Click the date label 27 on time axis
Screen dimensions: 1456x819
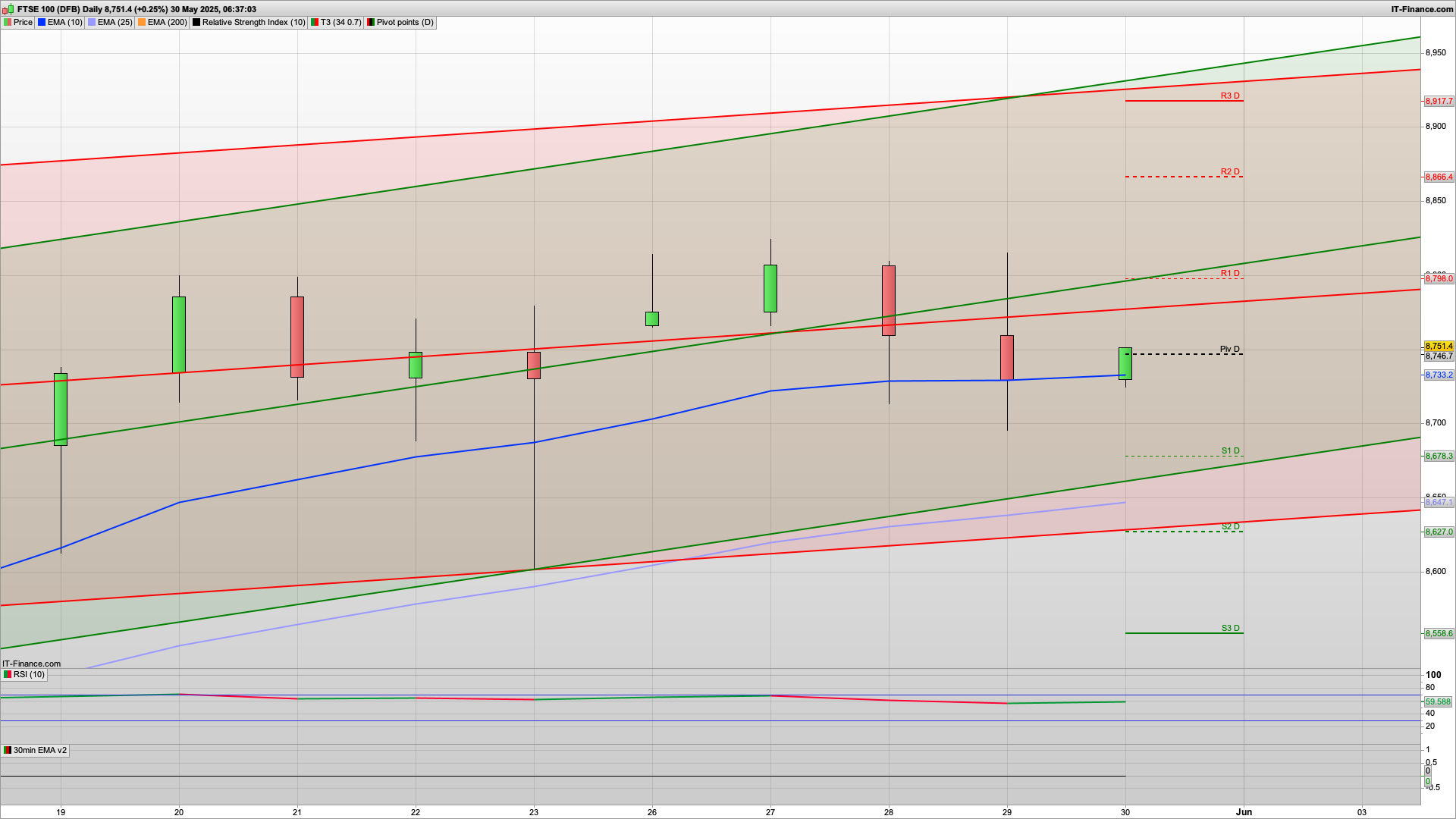[x=770, y=811]
